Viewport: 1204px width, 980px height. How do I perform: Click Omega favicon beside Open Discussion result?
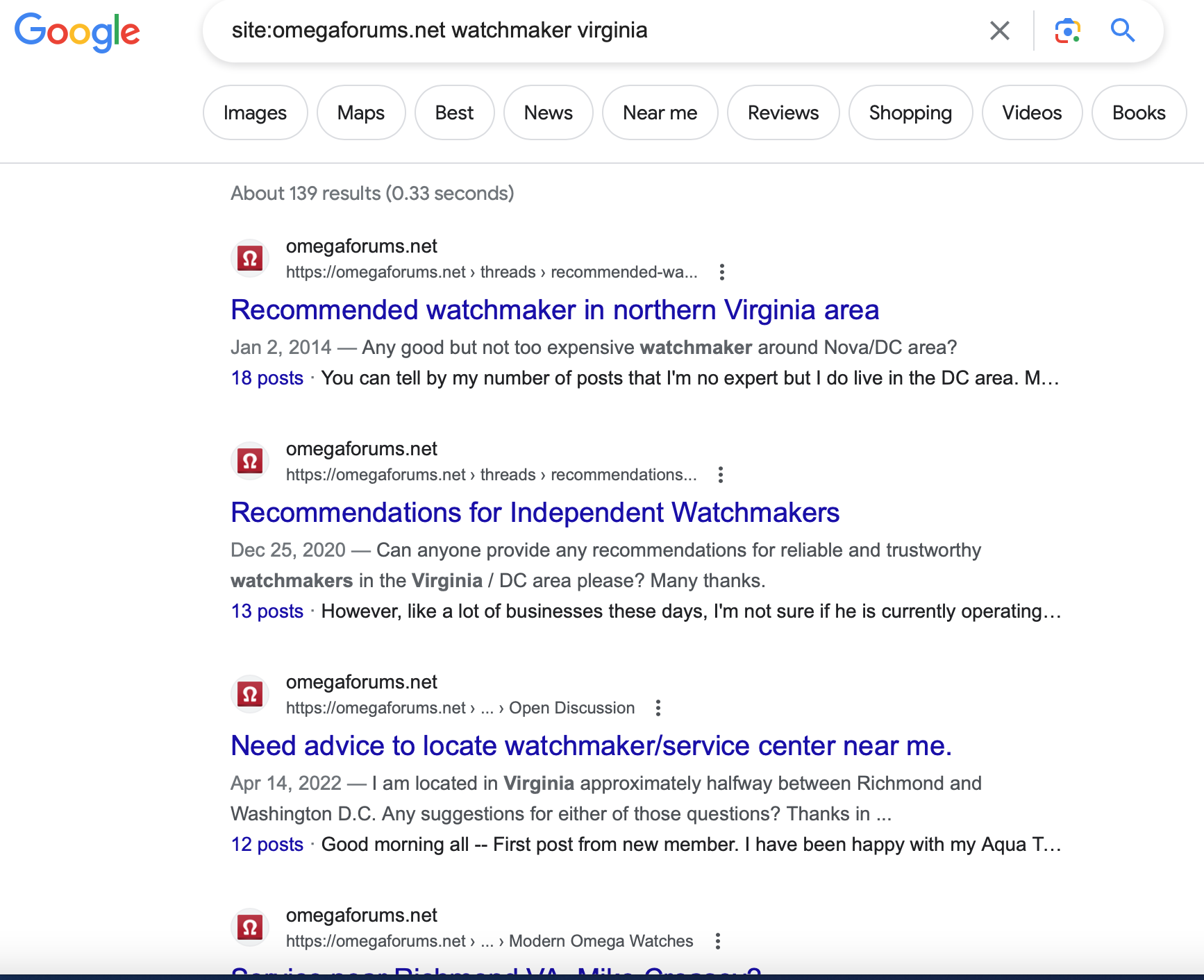(250, 695)
